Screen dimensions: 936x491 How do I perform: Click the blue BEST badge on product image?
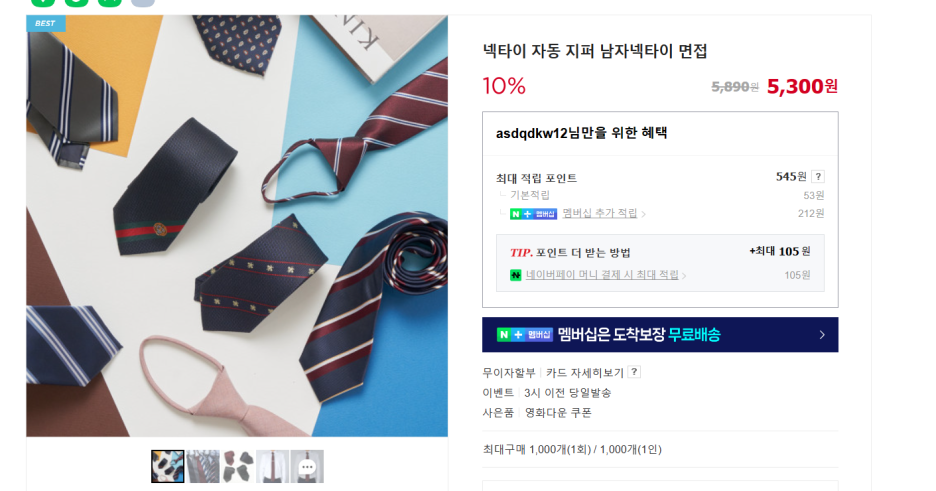45,23
